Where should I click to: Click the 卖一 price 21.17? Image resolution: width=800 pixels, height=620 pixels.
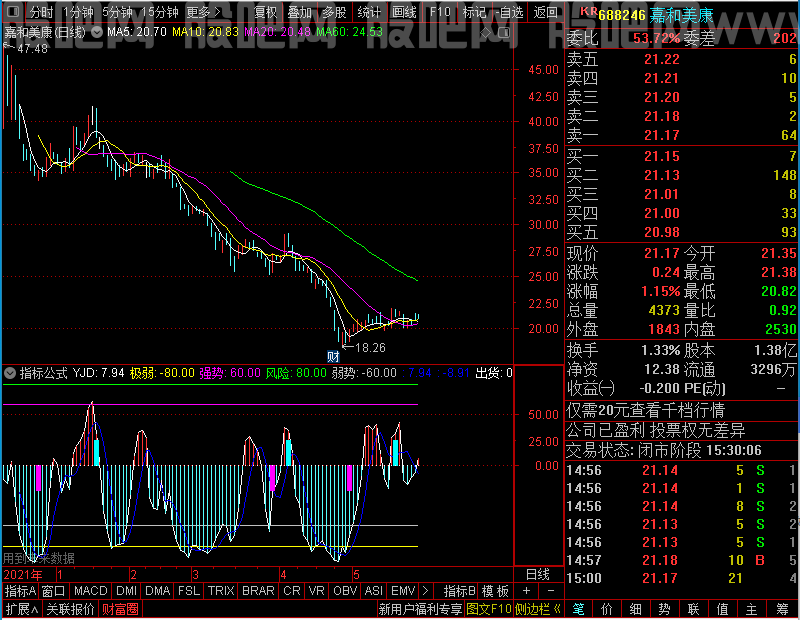[x=662, y=135]
